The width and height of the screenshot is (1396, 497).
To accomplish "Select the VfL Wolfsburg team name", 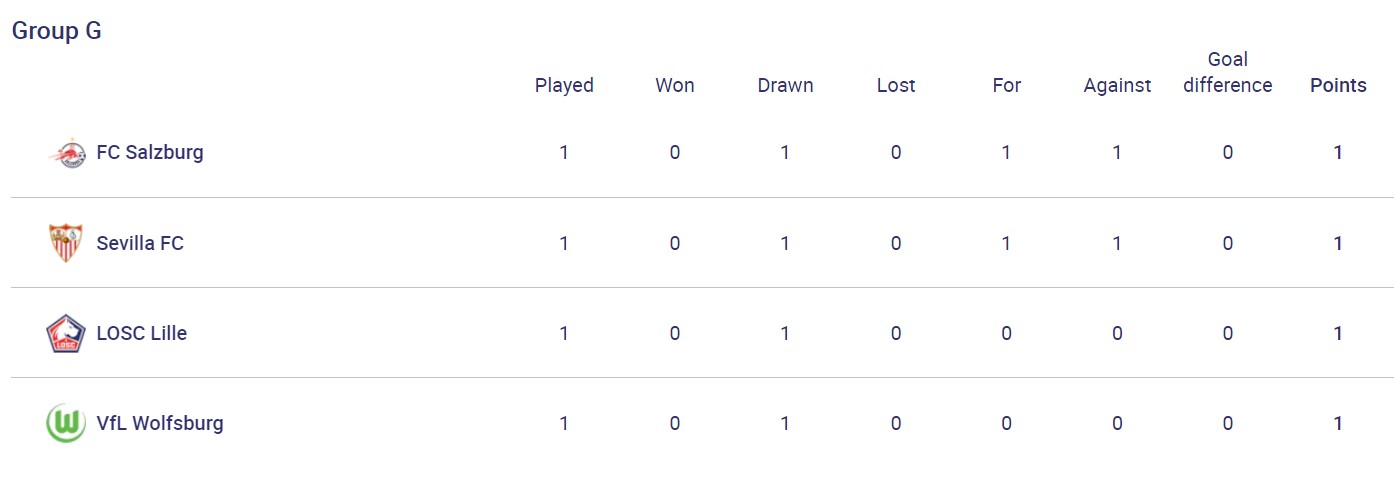I will tap(160, 423).
